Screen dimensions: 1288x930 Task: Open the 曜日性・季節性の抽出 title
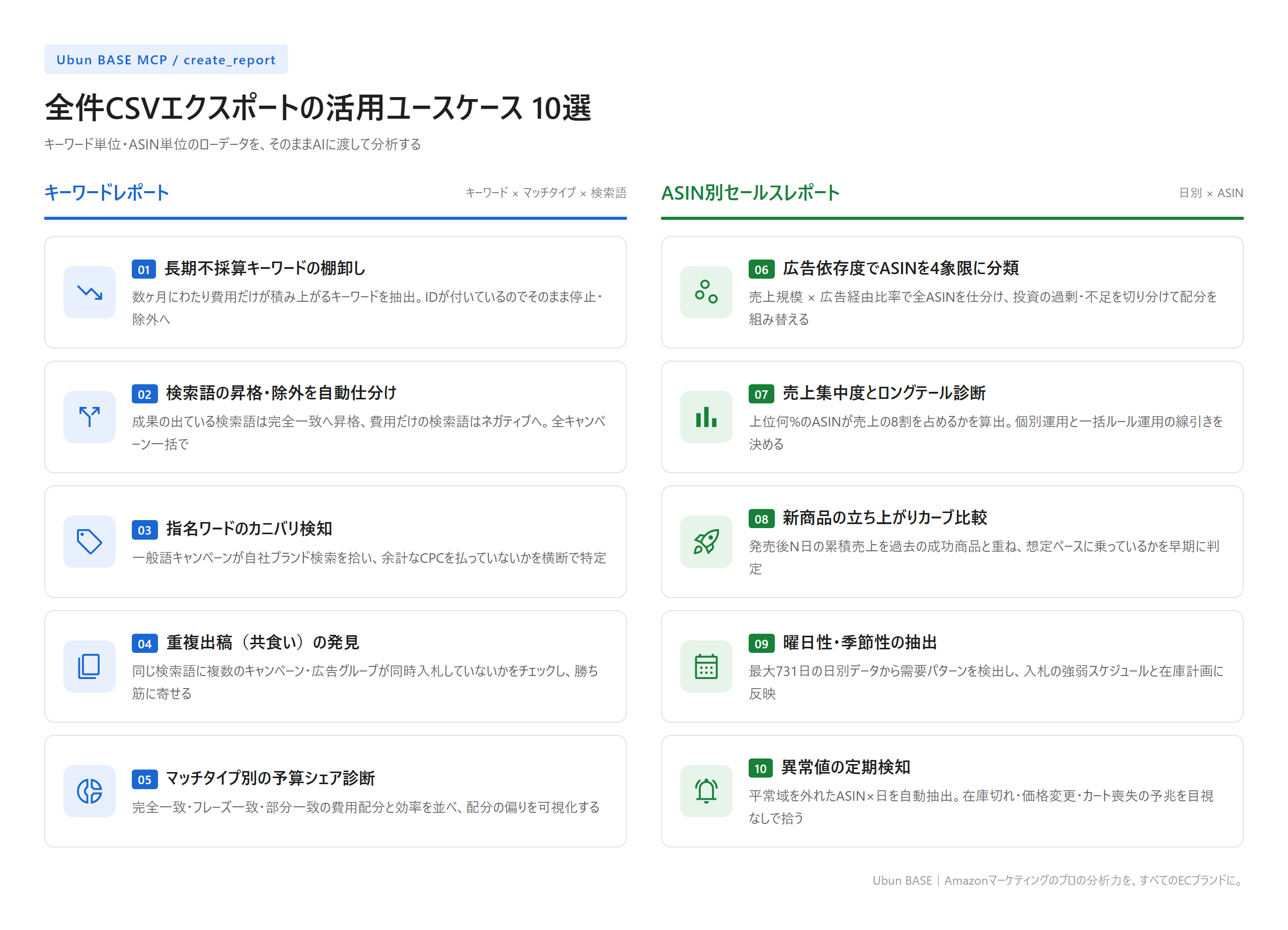click(859, 642)
